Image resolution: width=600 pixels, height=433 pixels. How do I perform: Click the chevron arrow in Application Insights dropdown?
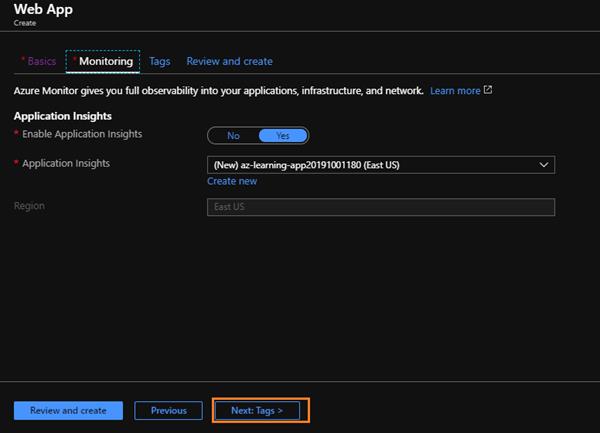(x=544, y=164)
